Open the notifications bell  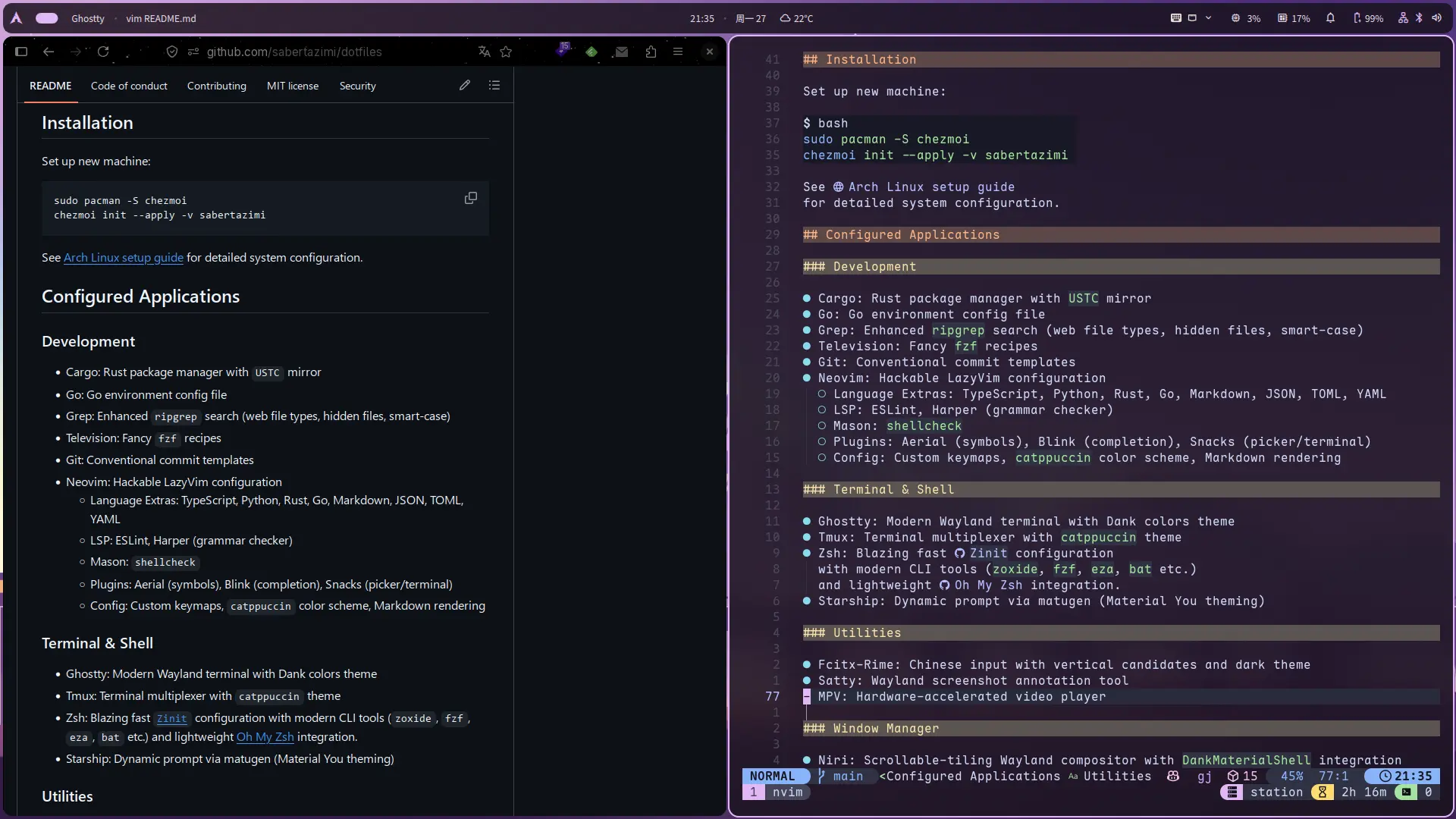[1330, 18]
